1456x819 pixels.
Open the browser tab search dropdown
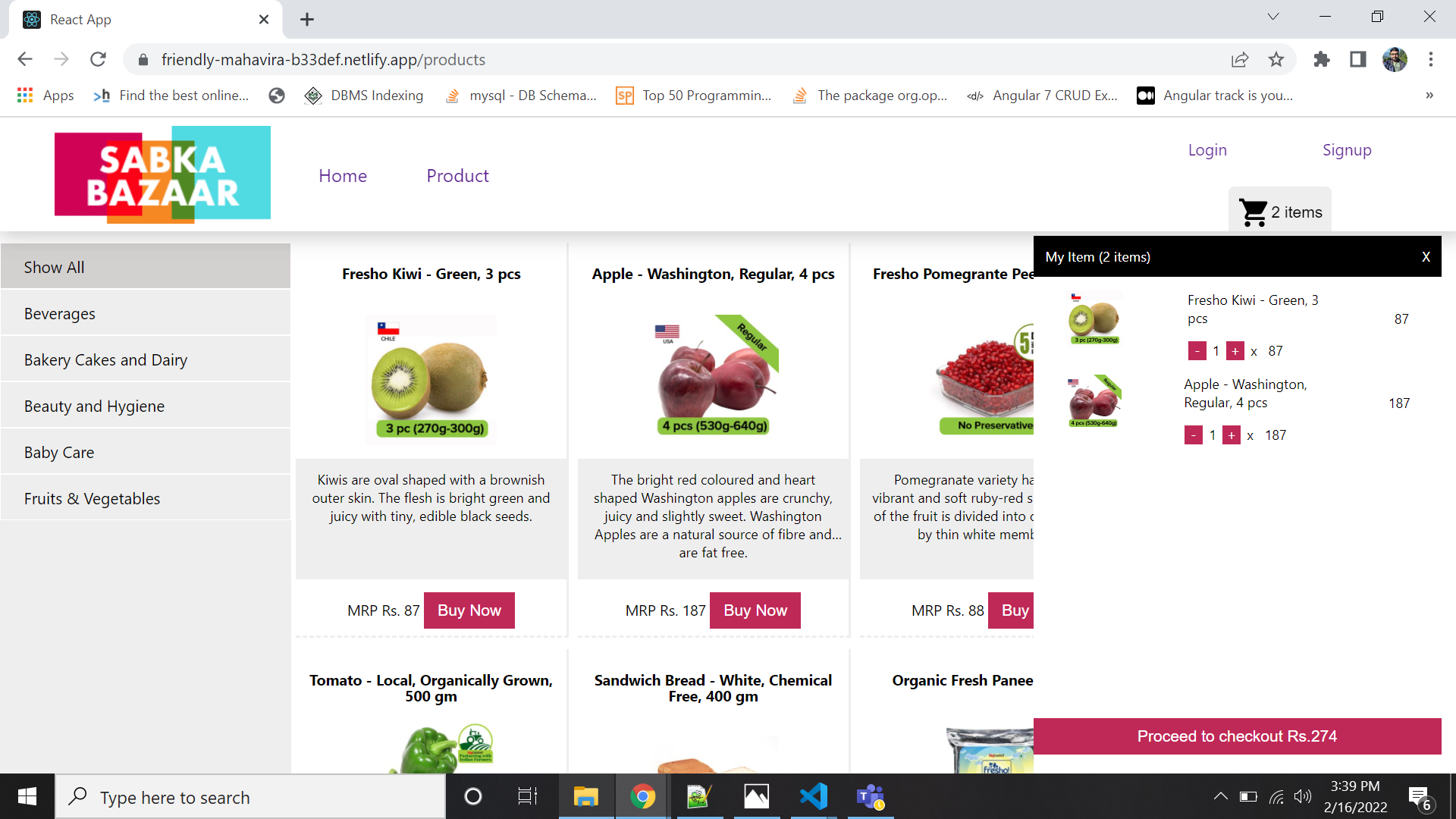click(1273, 16)
